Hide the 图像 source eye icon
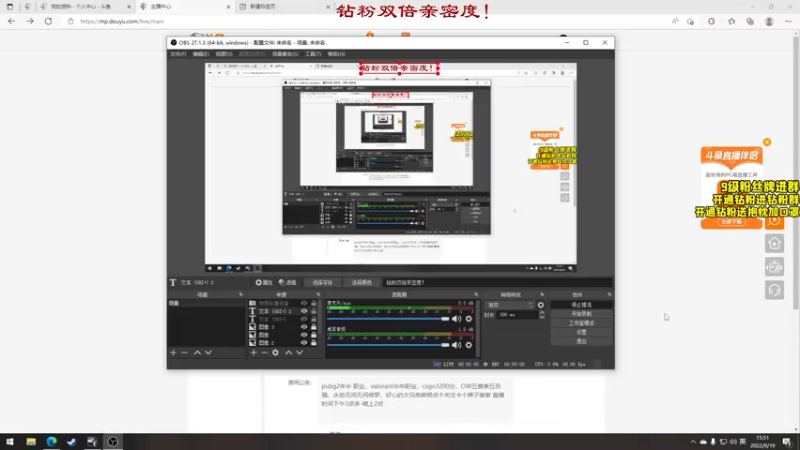The width and height of the screenshot is (800, 450). (304, 335)
